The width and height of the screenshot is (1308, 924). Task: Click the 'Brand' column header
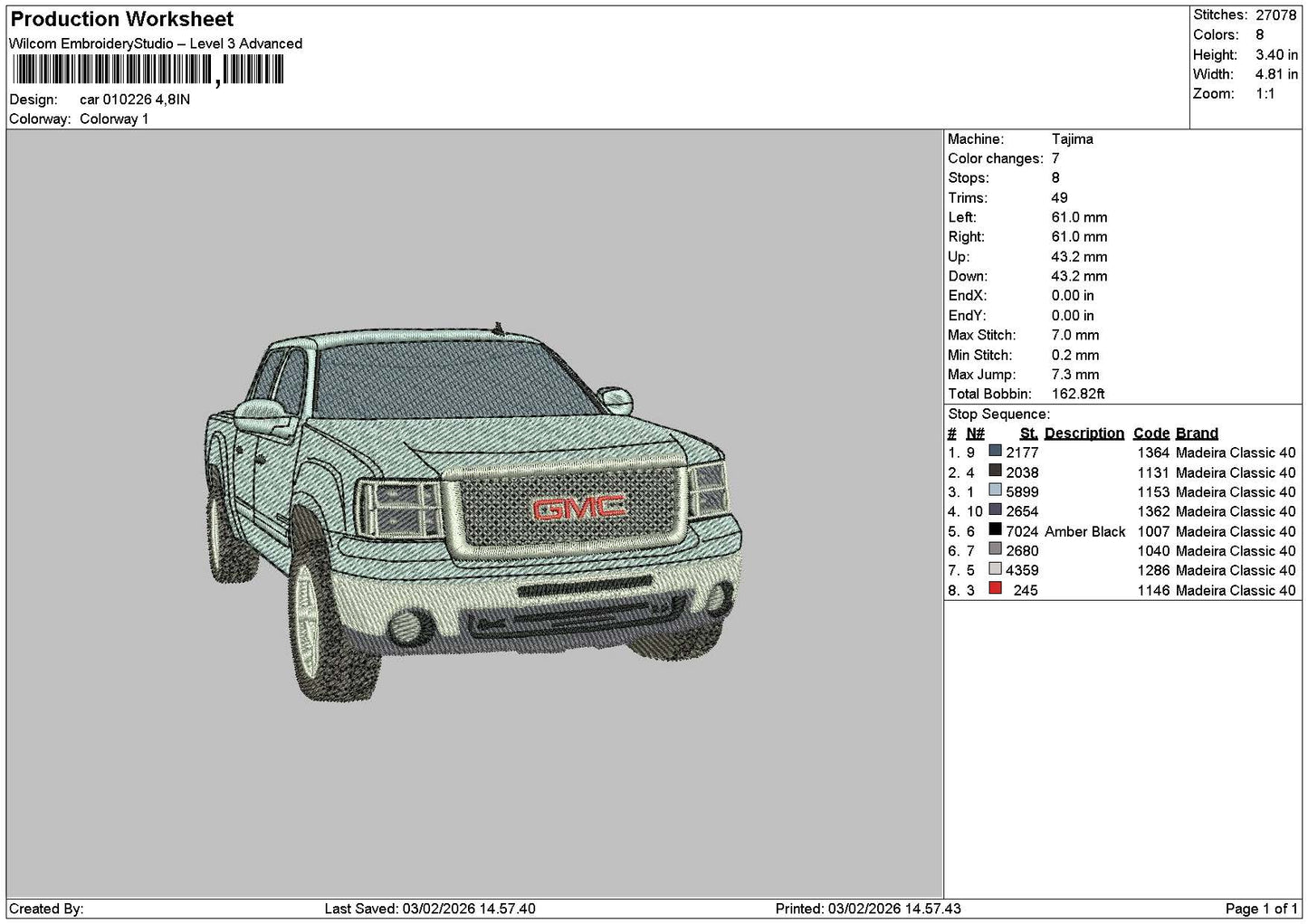click(1197, 433)
